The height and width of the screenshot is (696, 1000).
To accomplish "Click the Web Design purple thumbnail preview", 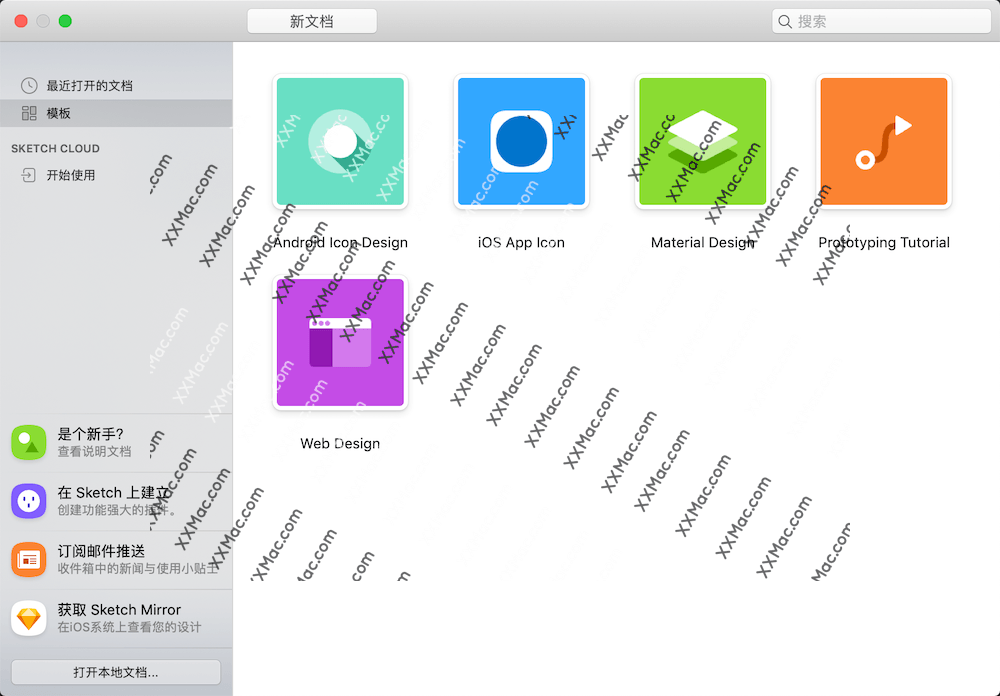I will point(340,343).
